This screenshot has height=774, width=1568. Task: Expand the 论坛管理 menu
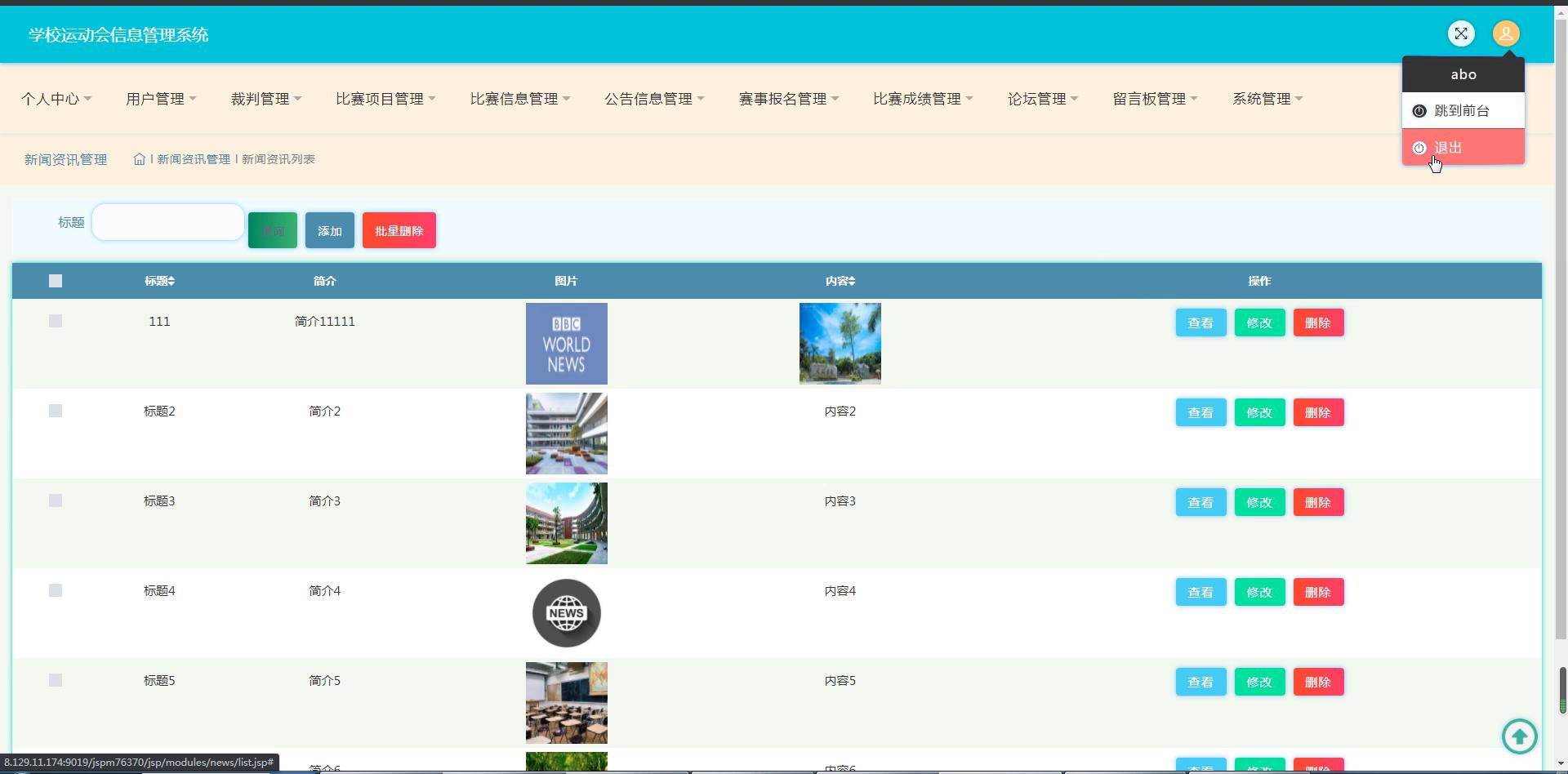[x=1043, y=99]
